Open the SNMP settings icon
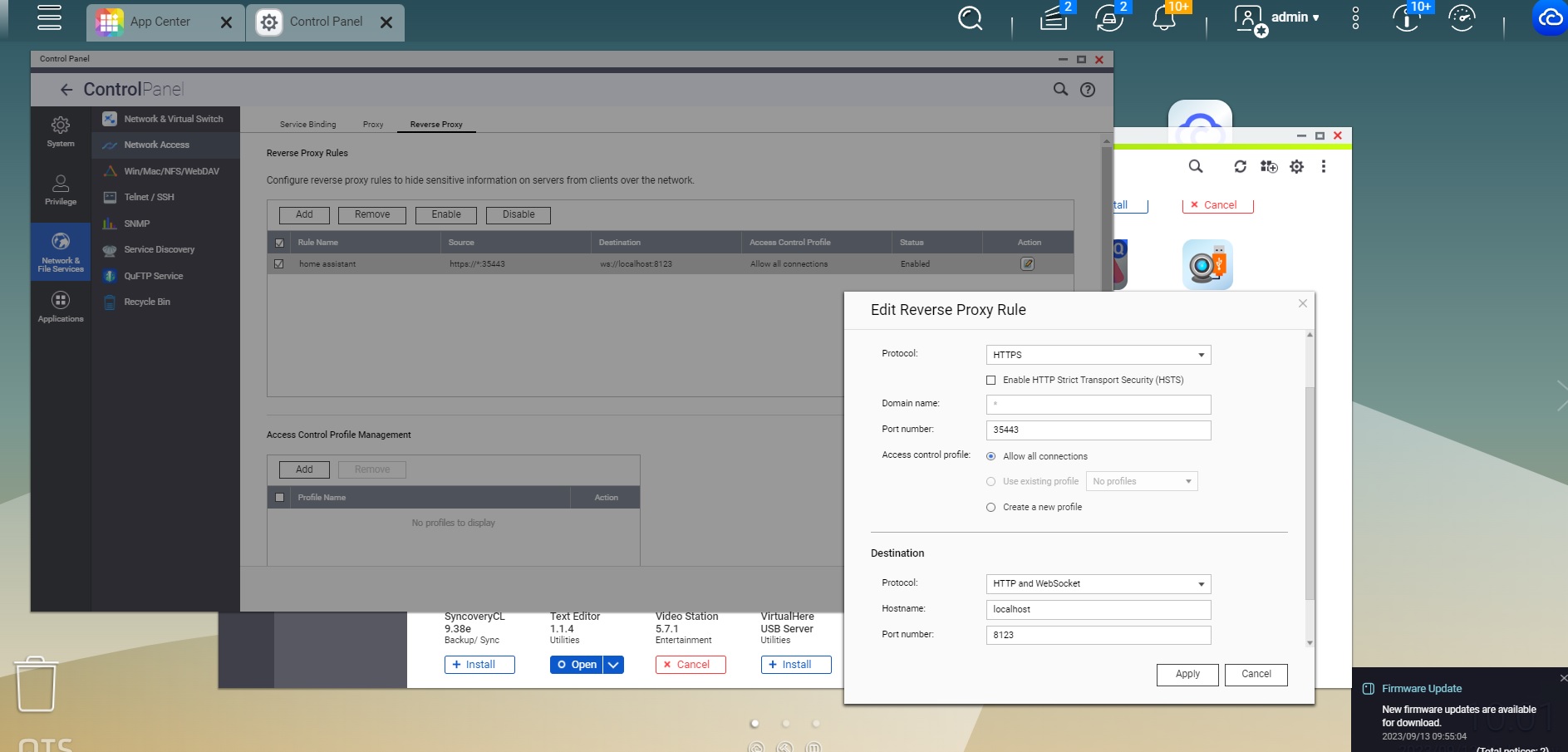The width and height of the screenshot is (1568, 752). point(109,223)
